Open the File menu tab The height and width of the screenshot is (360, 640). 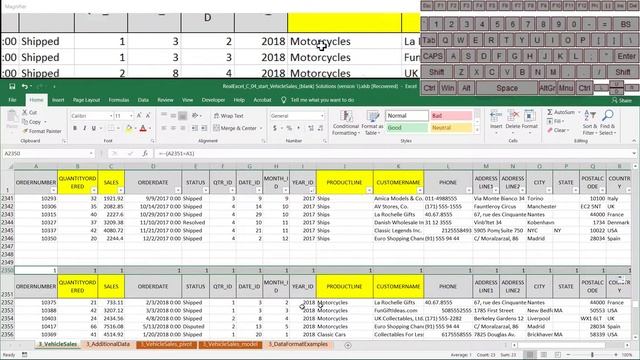pyautogui.click(x=12, y=100)
